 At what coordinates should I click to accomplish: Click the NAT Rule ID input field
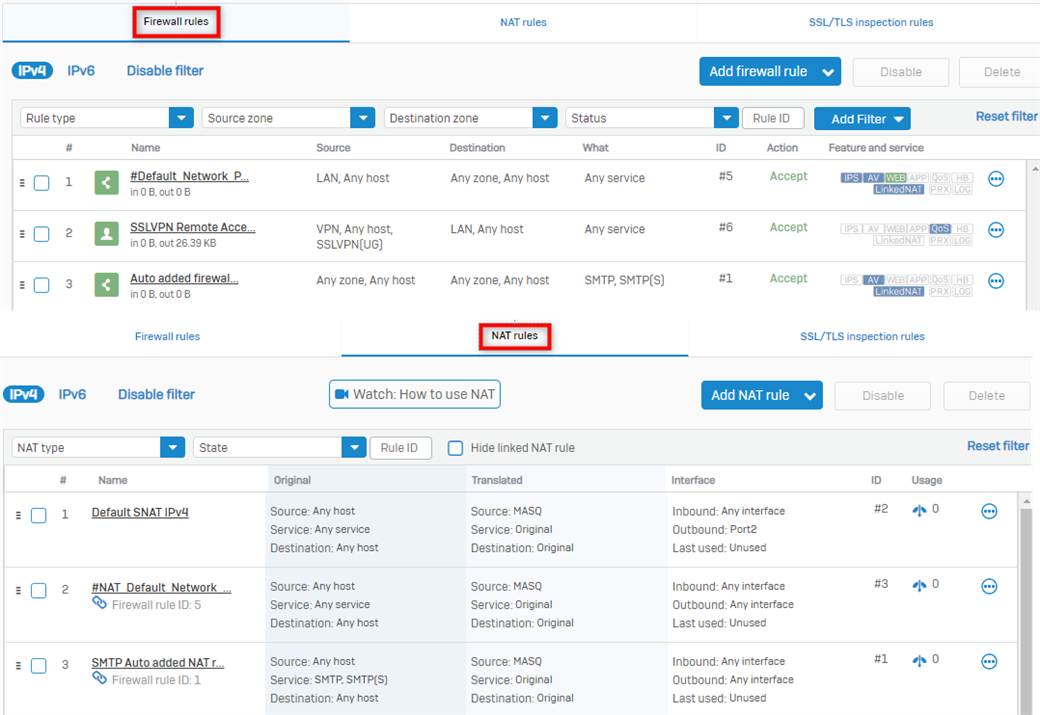coord(401,448)
